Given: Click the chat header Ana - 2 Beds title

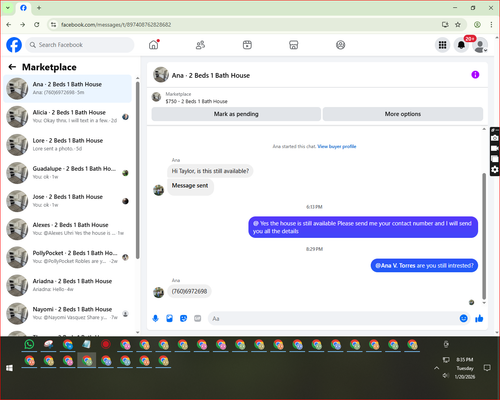Looking at the screenshot, I should tap(211, 75).
